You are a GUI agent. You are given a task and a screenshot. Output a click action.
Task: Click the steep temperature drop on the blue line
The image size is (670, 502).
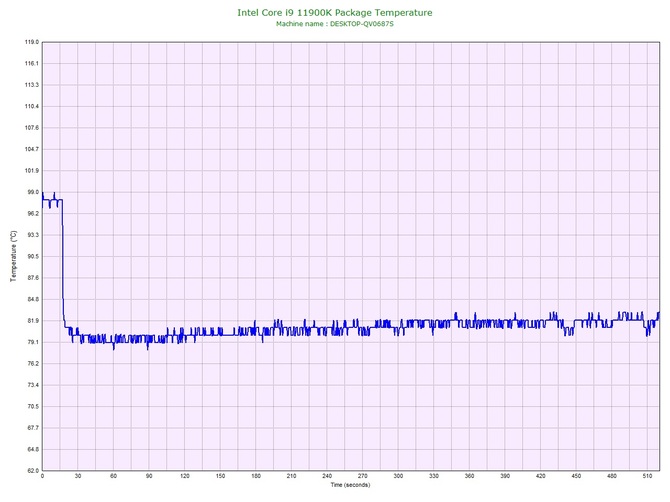pos(63,263)
